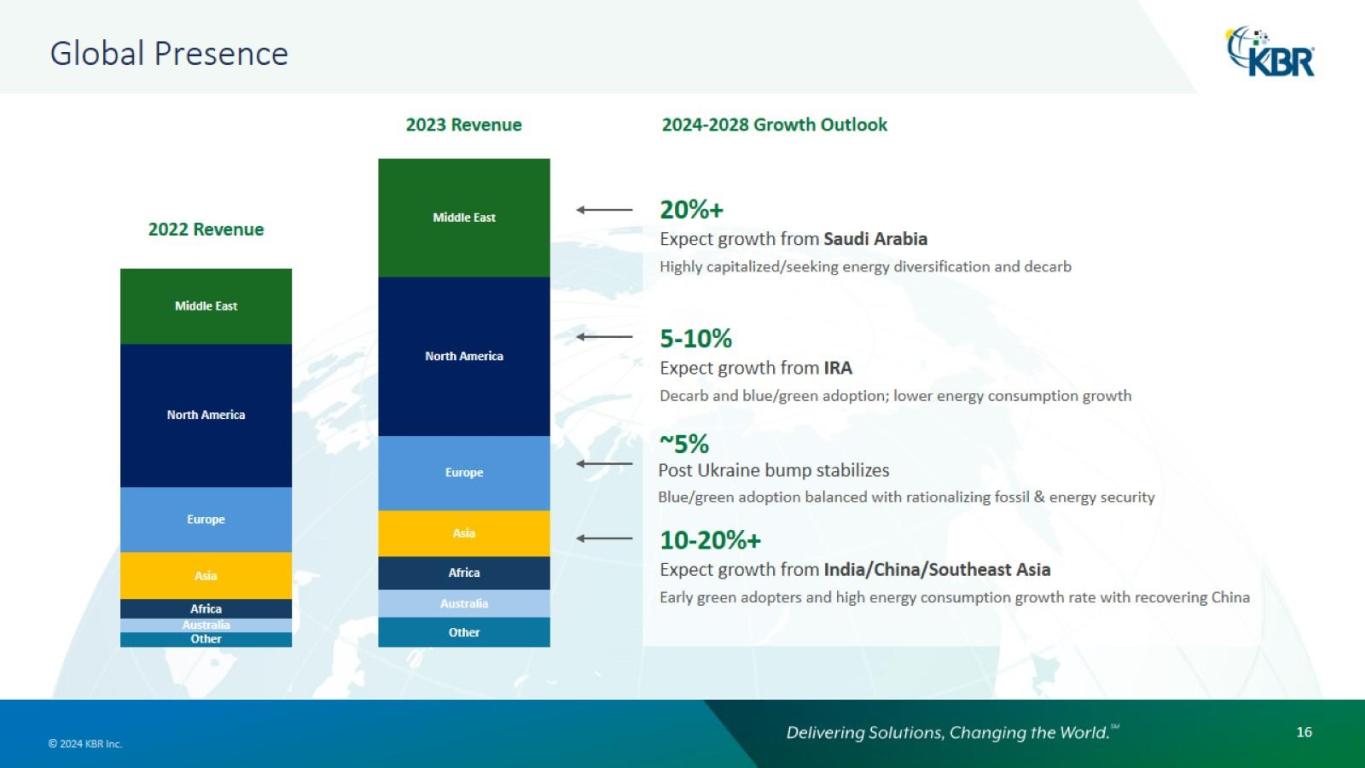
Task: Click the slide number 16
Action: (1304, 732)
